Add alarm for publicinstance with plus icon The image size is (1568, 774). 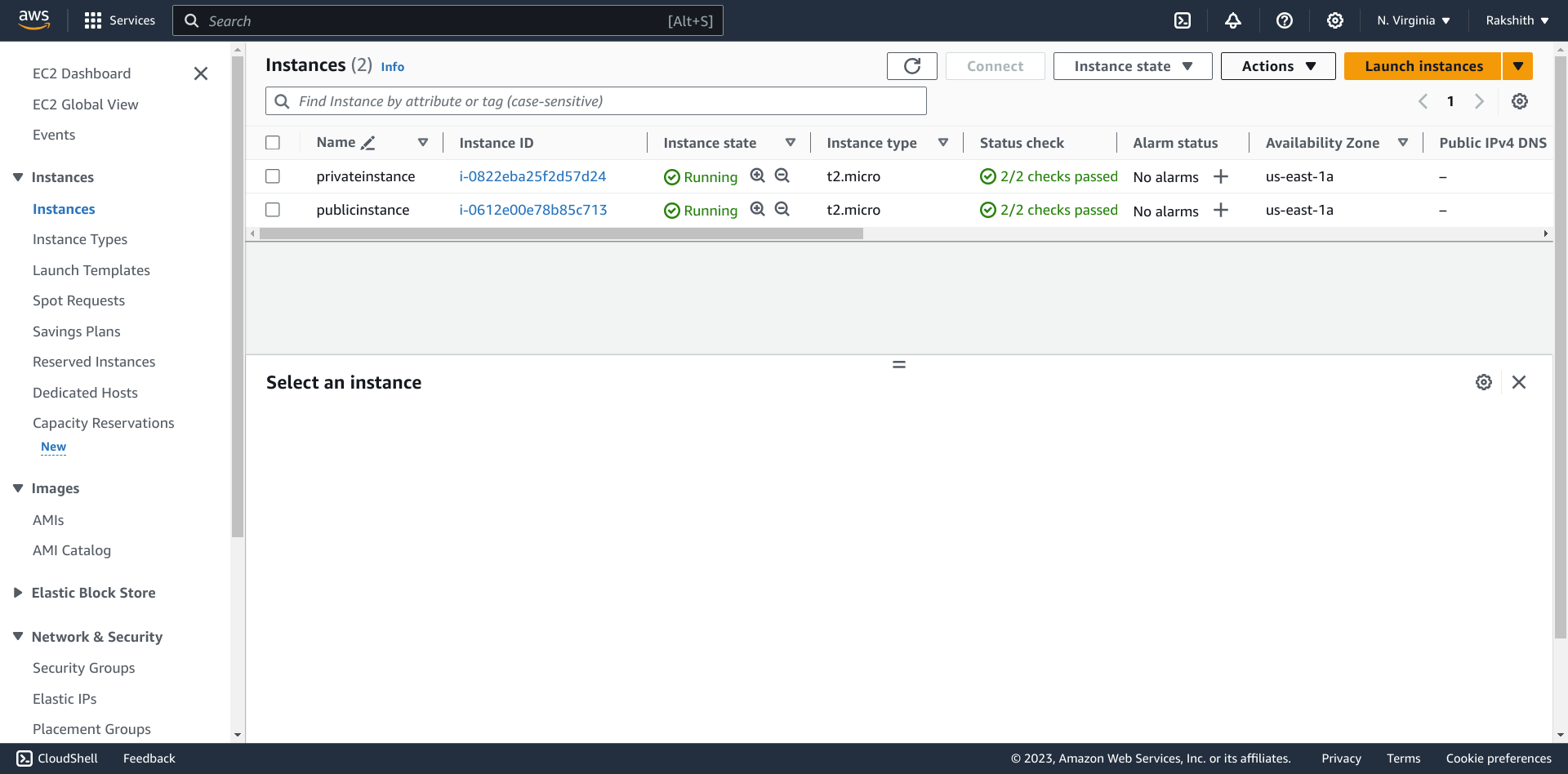[x=1221, y=210]
